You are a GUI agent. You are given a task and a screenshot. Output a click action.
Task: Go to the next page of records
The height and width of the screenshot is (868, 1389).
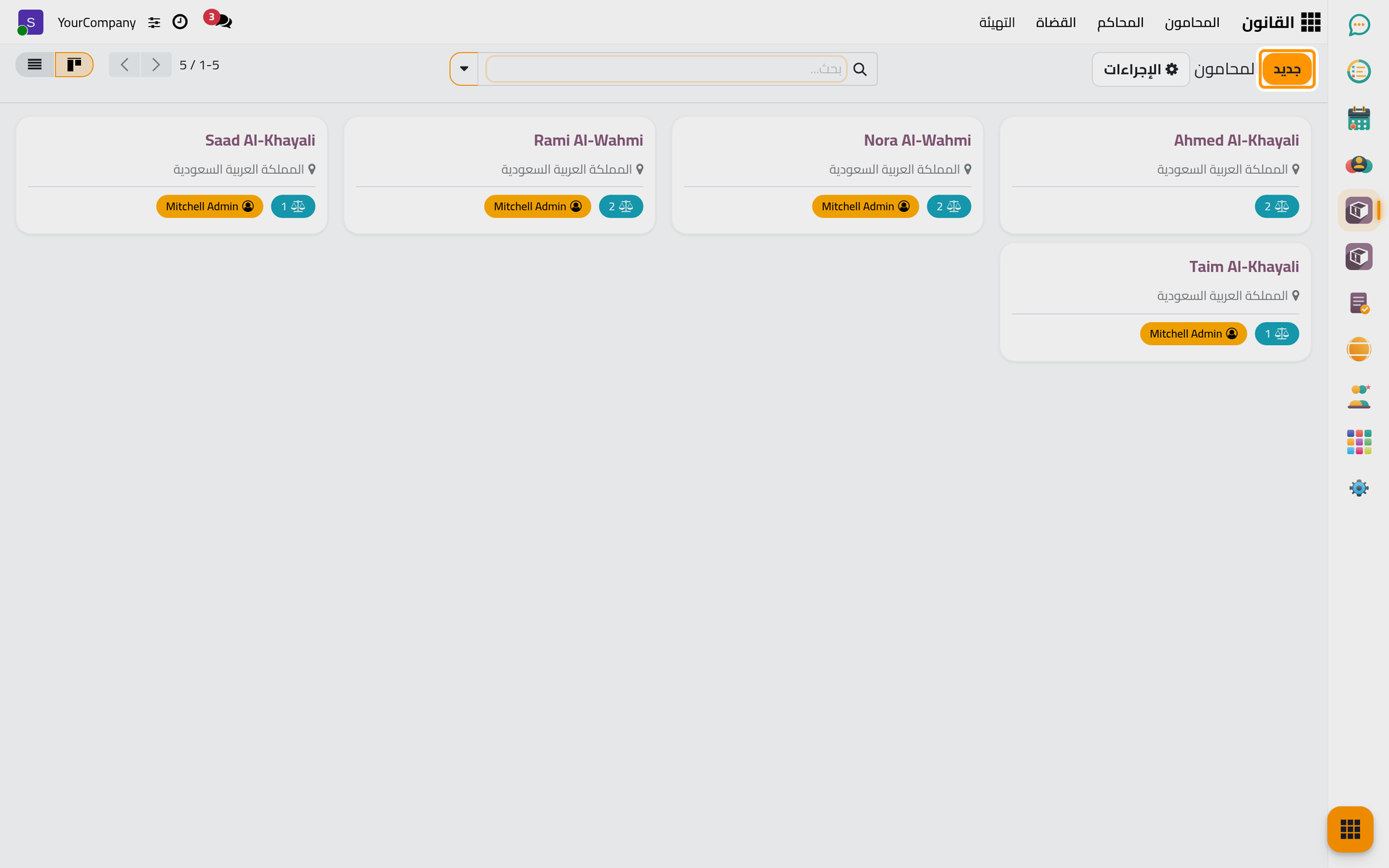tap(156, 65)
